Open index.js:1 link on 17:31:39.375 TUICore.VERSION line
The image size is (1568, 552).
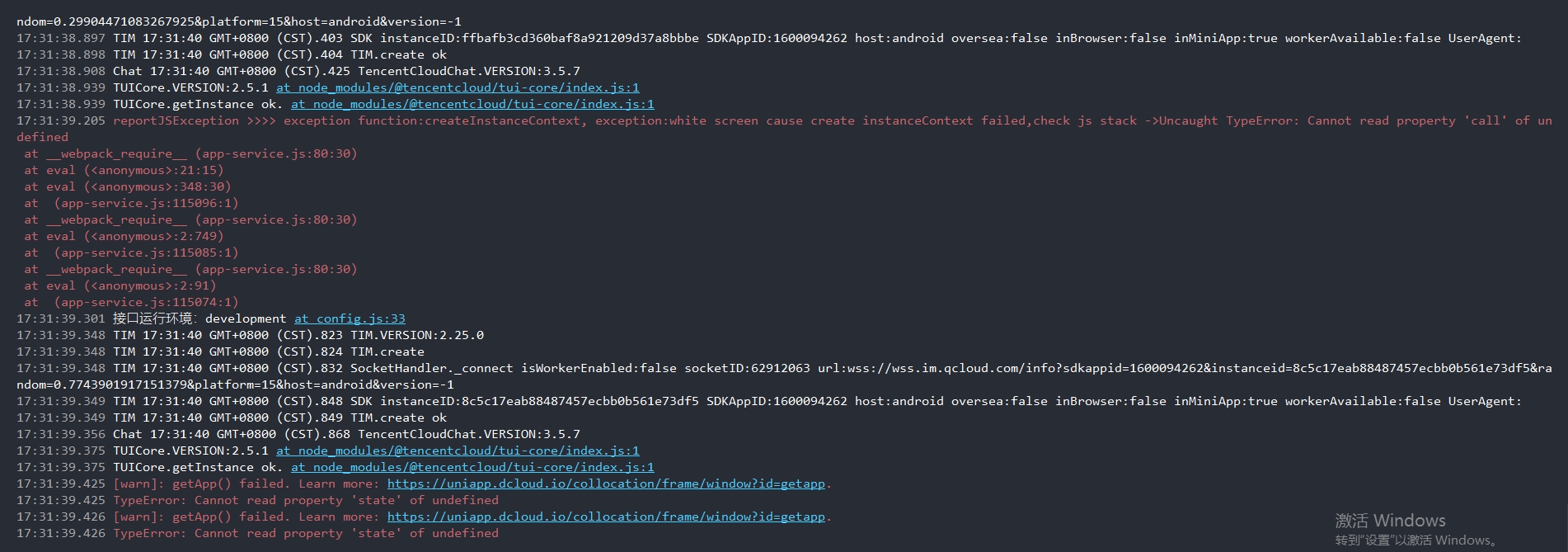click(458, 451)
